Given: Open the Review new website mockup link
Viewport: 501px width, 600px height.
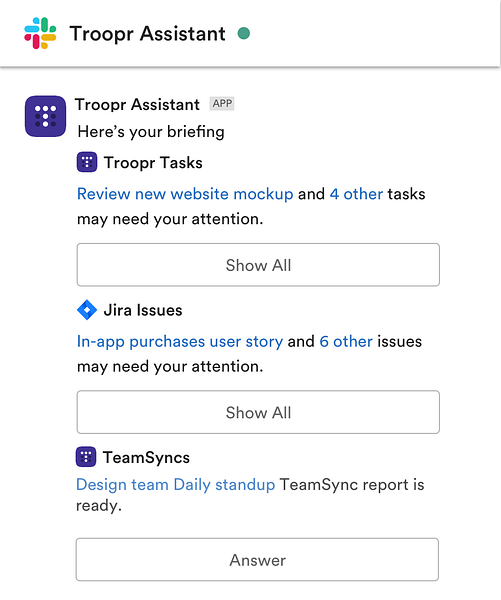Looking at the screenshot, I should (185, 194).
